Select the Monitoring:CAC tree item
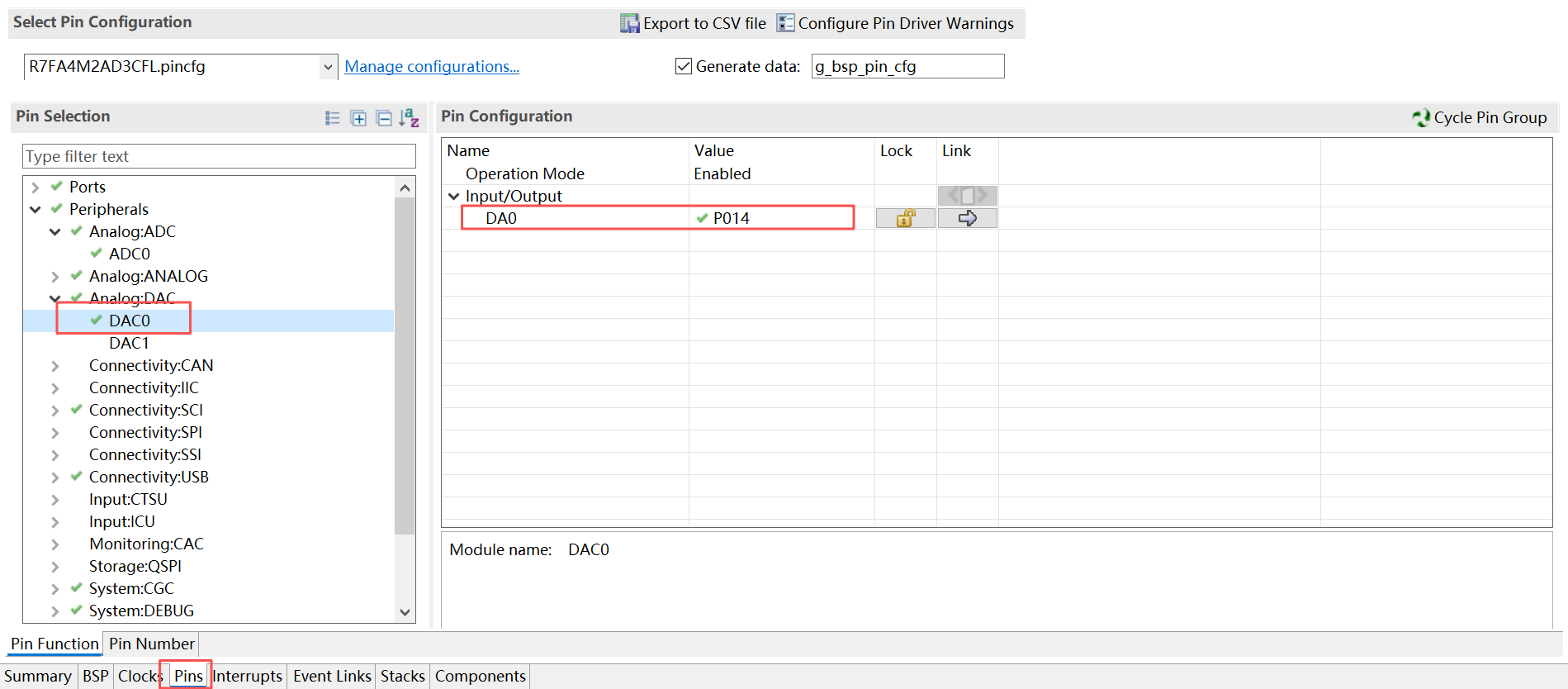The width and height of the screenshot is (1568, 689). click(146, 544)
